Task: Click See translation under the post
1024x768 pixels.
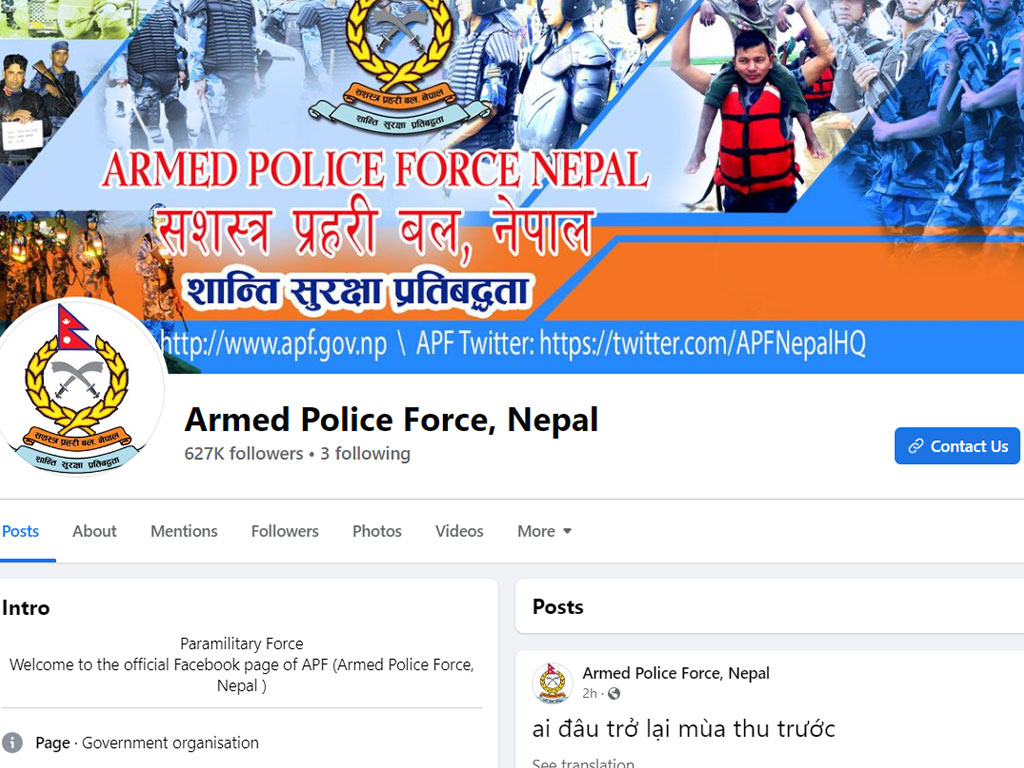Action: 583,763
